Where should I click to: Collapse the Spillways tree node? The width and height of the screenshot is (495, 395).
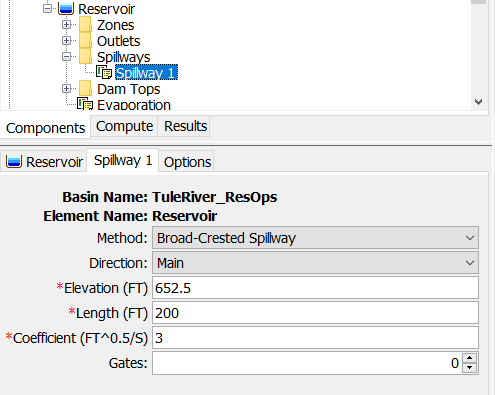(x=66, y=57)
